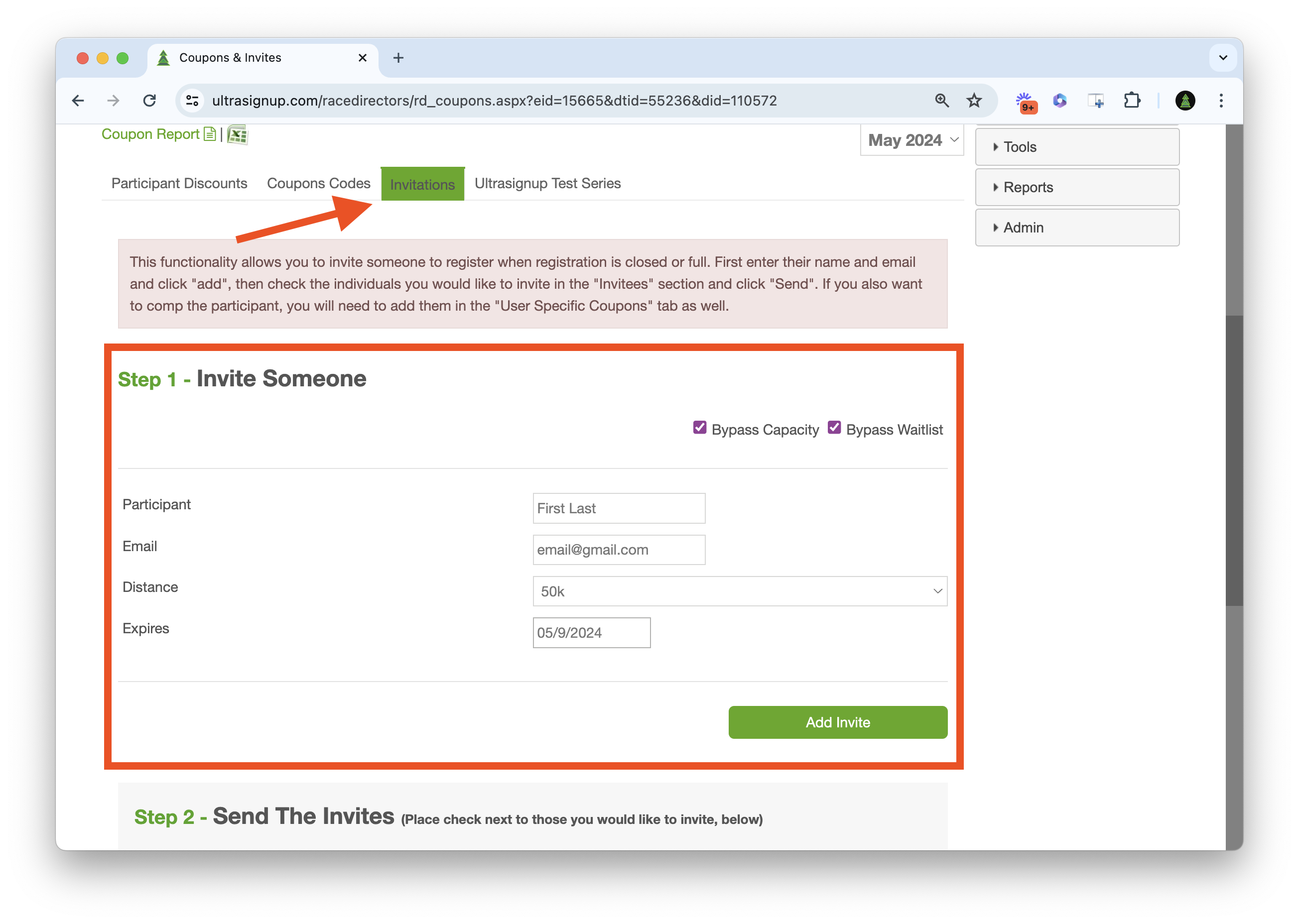Image resolution: width=1299 pixels, height=924 pixels.
Task: Click the site information icon in the address bar
Action: [x=192, y=101]
